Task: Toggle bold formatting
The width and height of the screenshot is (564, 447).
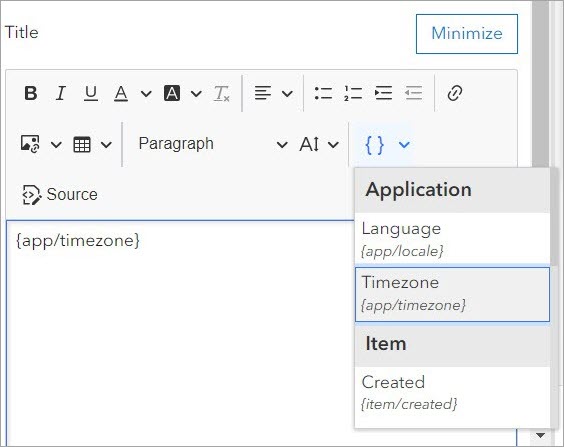Action: pos(31,93)
